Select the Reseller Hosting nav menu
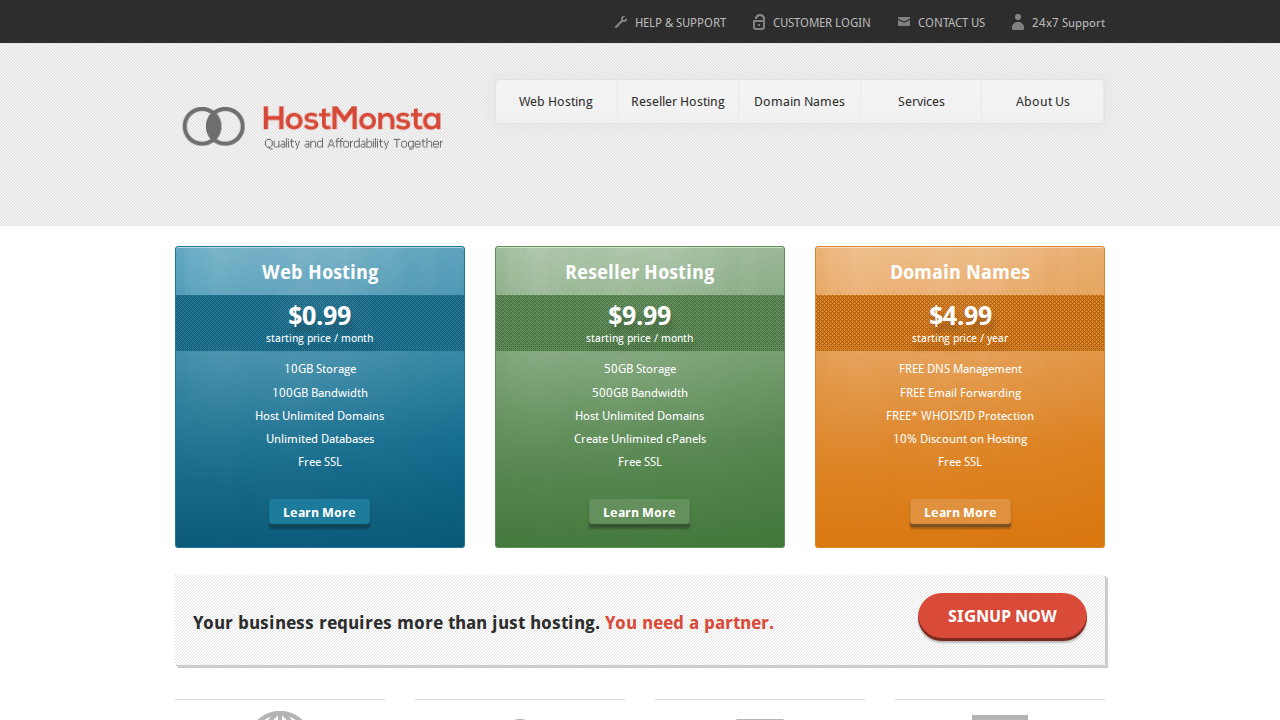The image size is (1280, 720). (x=678, y=101)
